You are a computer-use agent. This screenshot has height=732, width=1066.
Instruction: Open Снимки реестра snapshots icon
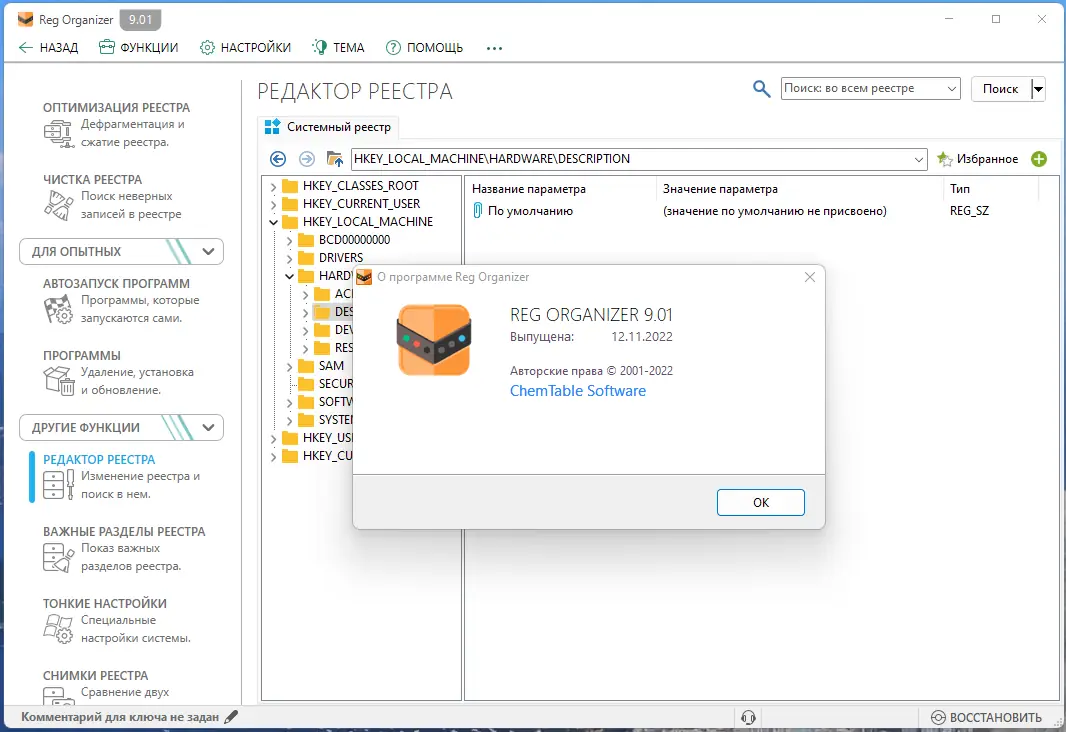coord(58,695)
